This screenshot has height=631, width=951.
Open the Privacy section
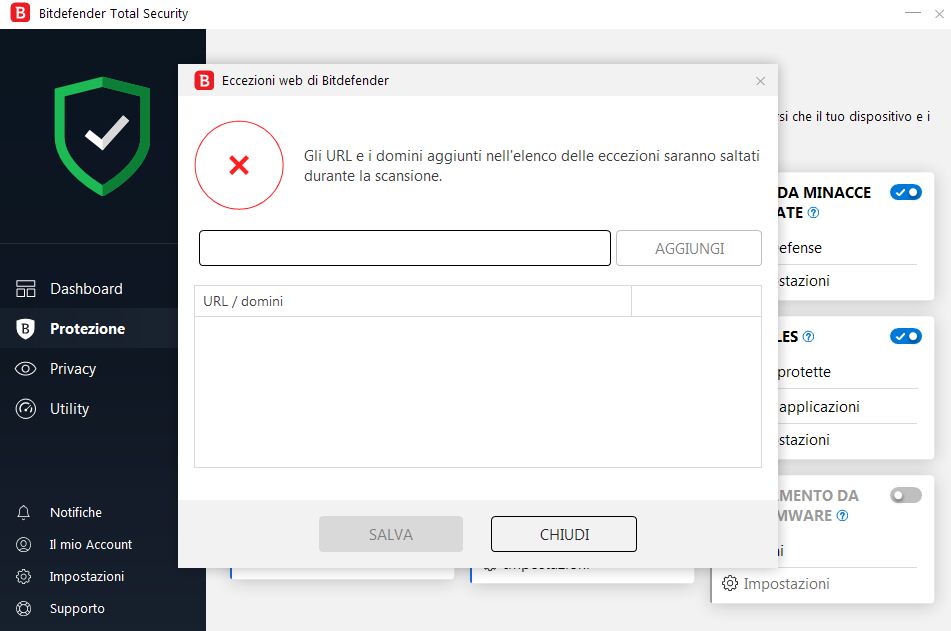[x=73, y=369]
